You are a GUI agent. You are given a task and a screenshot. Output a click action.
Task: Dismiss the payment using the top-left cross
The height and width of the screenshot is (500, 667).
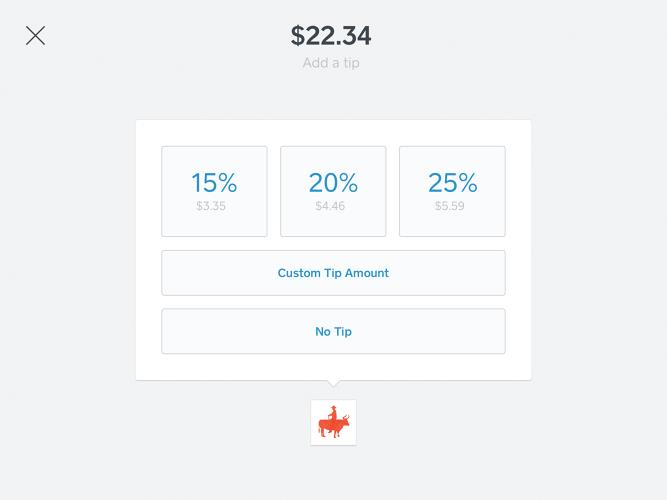tap(35, 36)
